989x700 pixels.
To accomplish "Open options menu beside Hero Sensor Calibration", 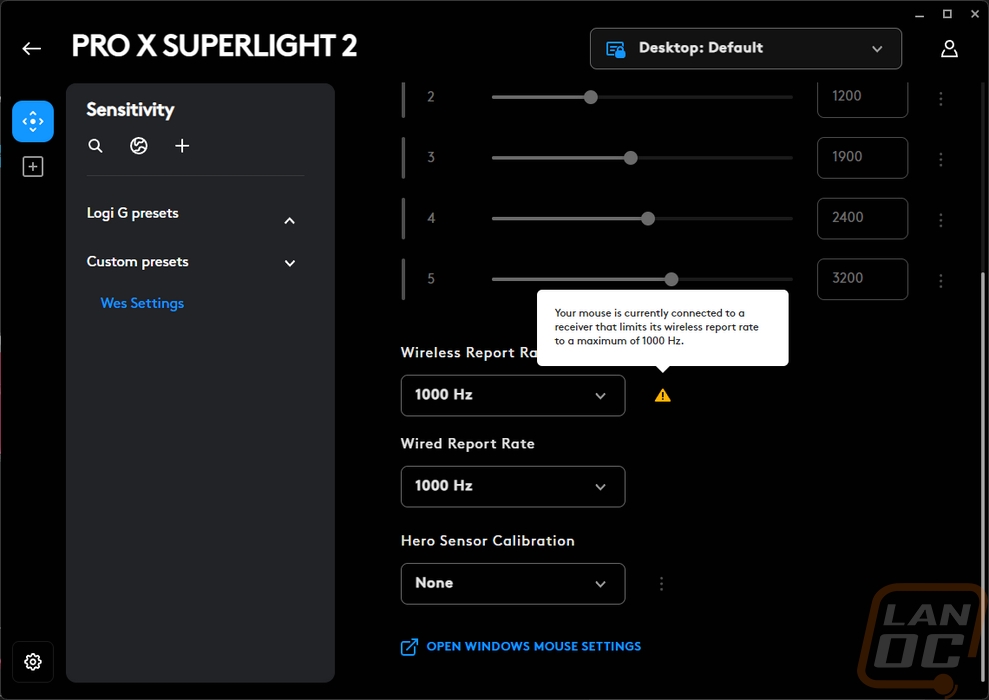I will tap(661, 584).
